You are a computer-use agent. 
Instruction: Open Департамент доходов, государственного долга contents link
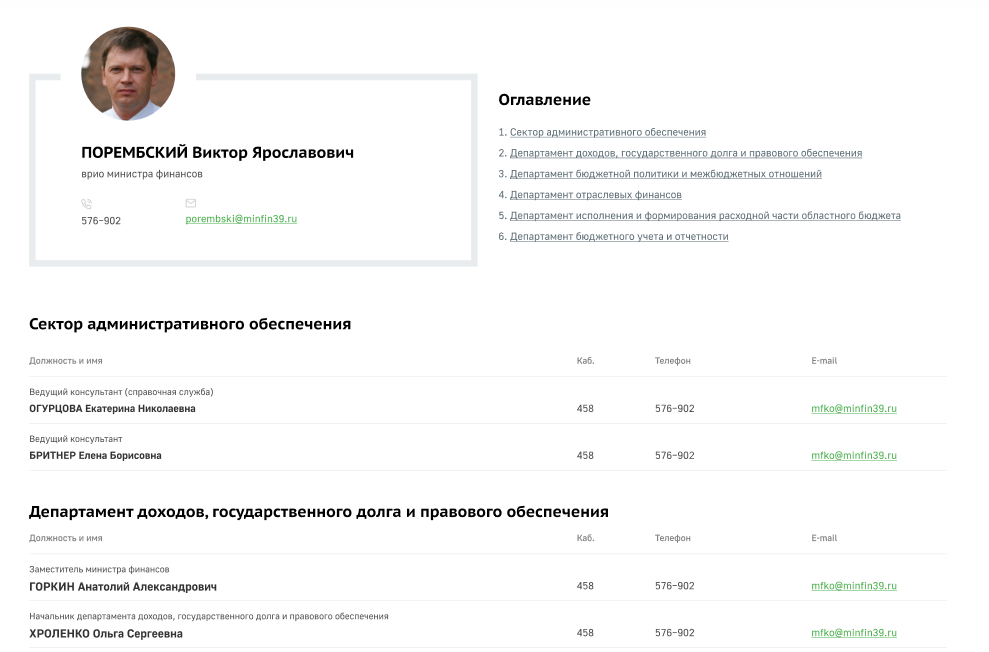(685, 153)
